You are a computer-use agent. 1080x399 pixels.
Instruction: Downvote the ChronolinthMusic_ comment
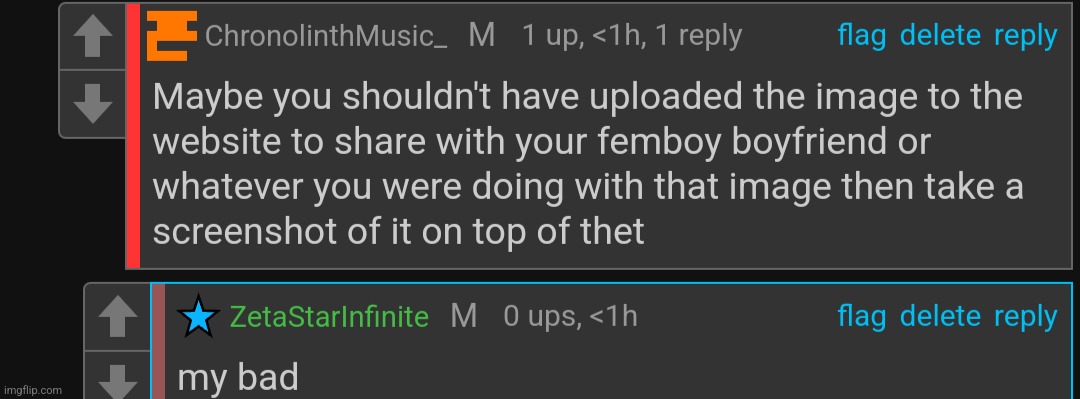pyautogui.click(x=92, y=103)
